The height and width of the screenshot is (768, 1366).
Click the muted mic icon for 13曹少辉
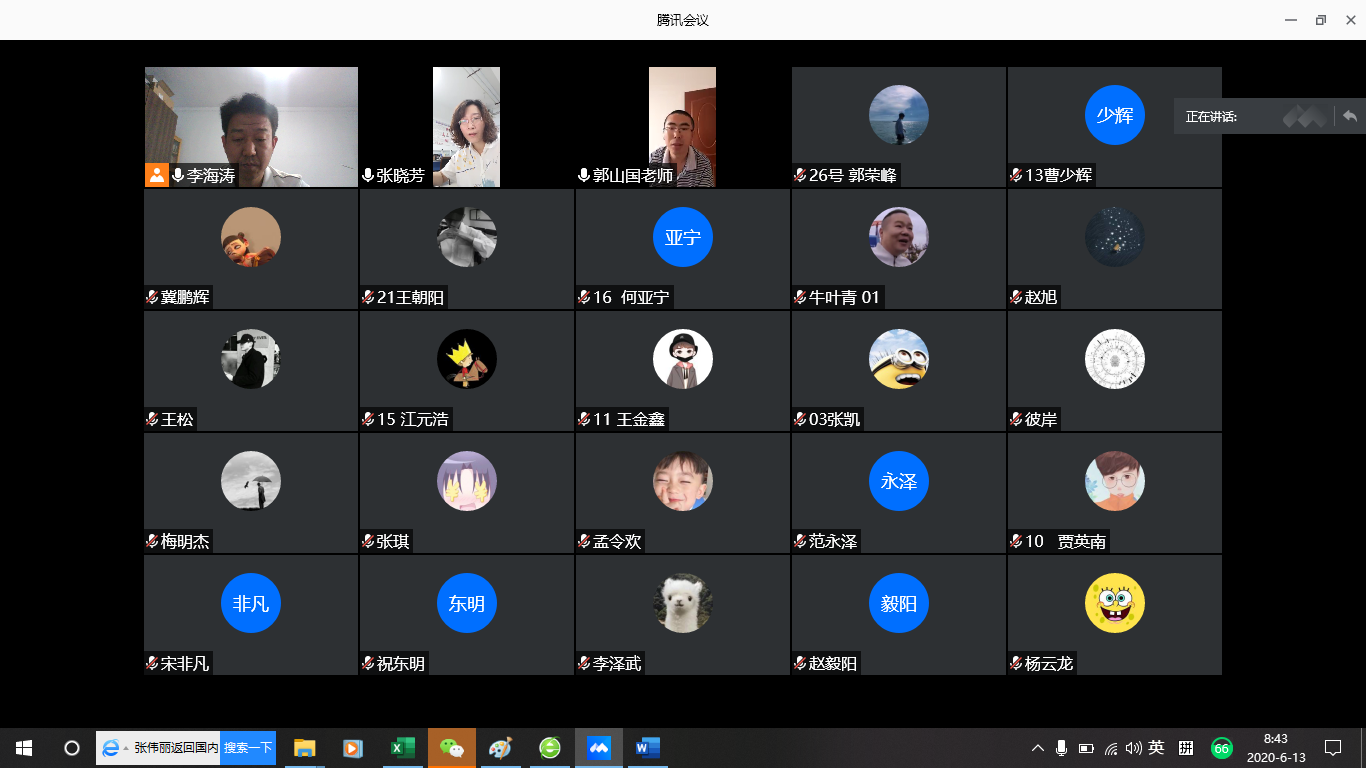click(x=1016, y=175)
